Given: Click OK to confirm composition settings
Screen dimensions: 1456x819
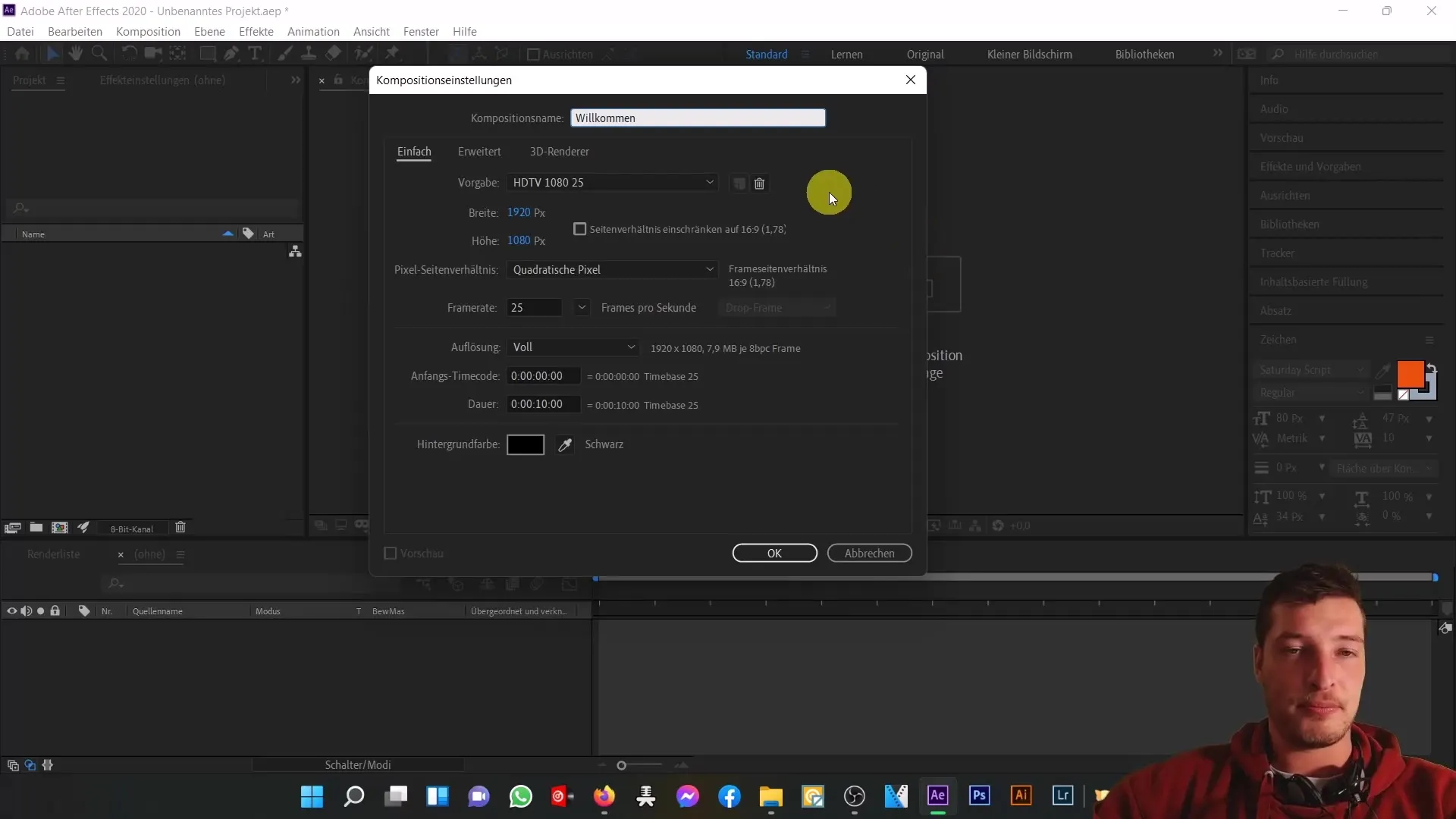Looking at the screenshot, I should click(775, 553).
